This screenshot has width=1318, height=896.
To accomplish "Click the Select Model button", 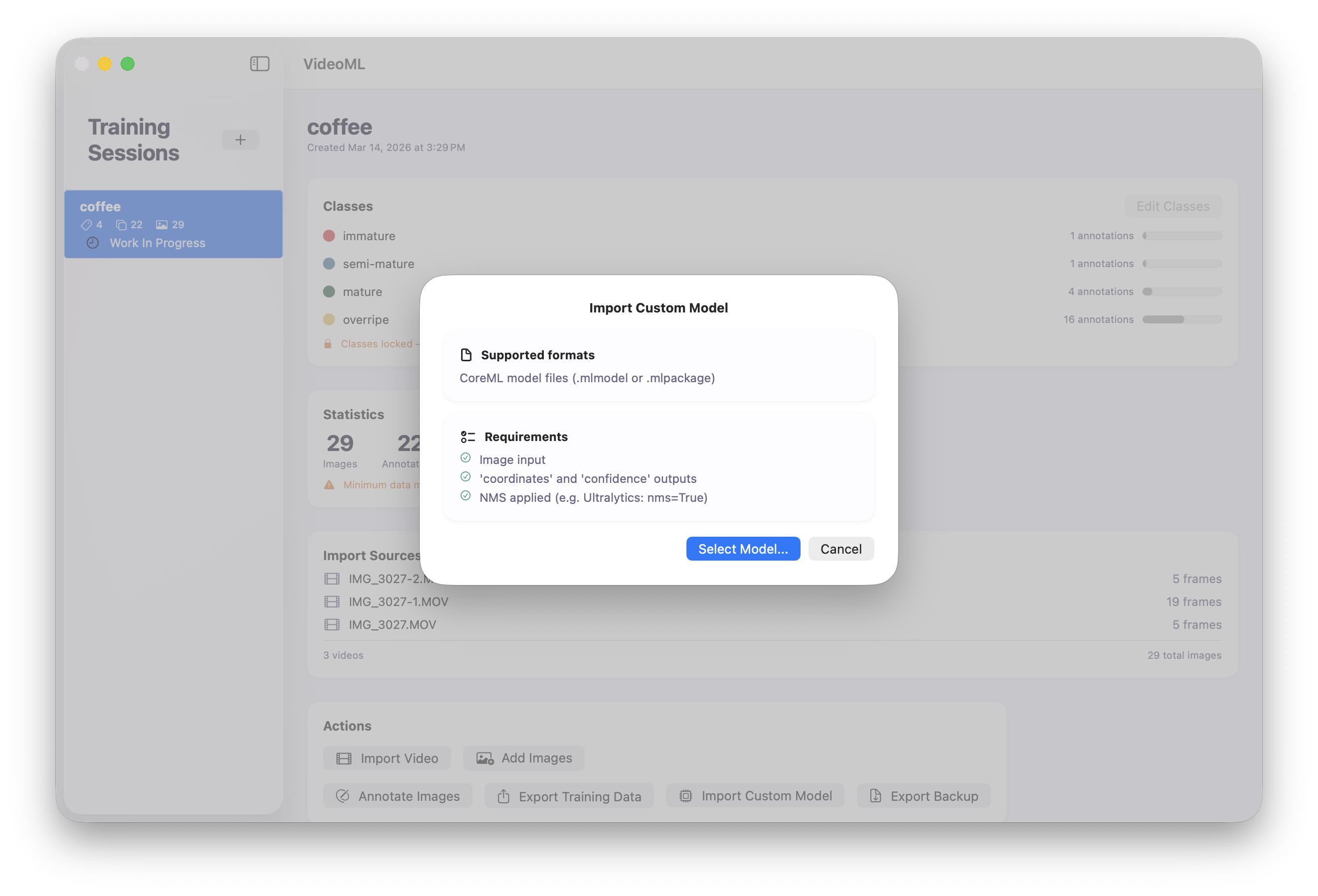I will click(743, 548).
